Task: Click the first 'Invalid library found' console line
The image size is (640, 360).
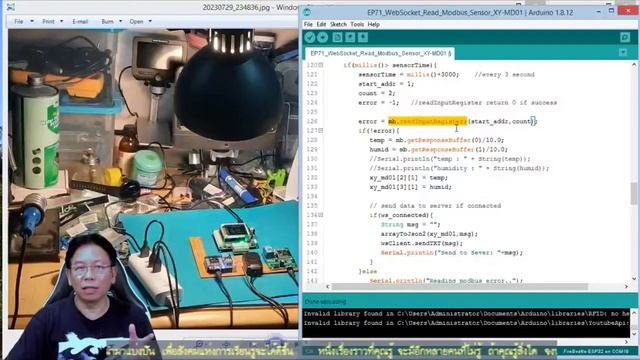Action: 467,313
